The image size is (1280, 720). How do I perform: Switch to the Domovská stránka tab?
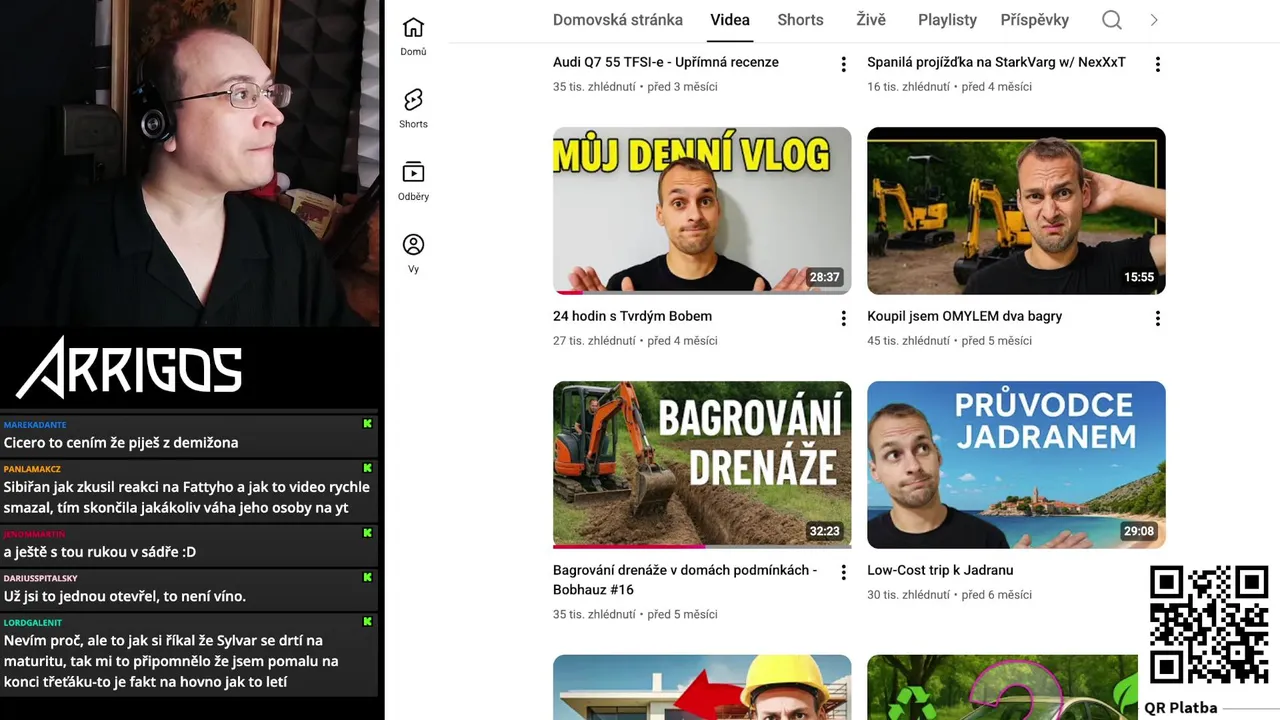tap(618, 20)
